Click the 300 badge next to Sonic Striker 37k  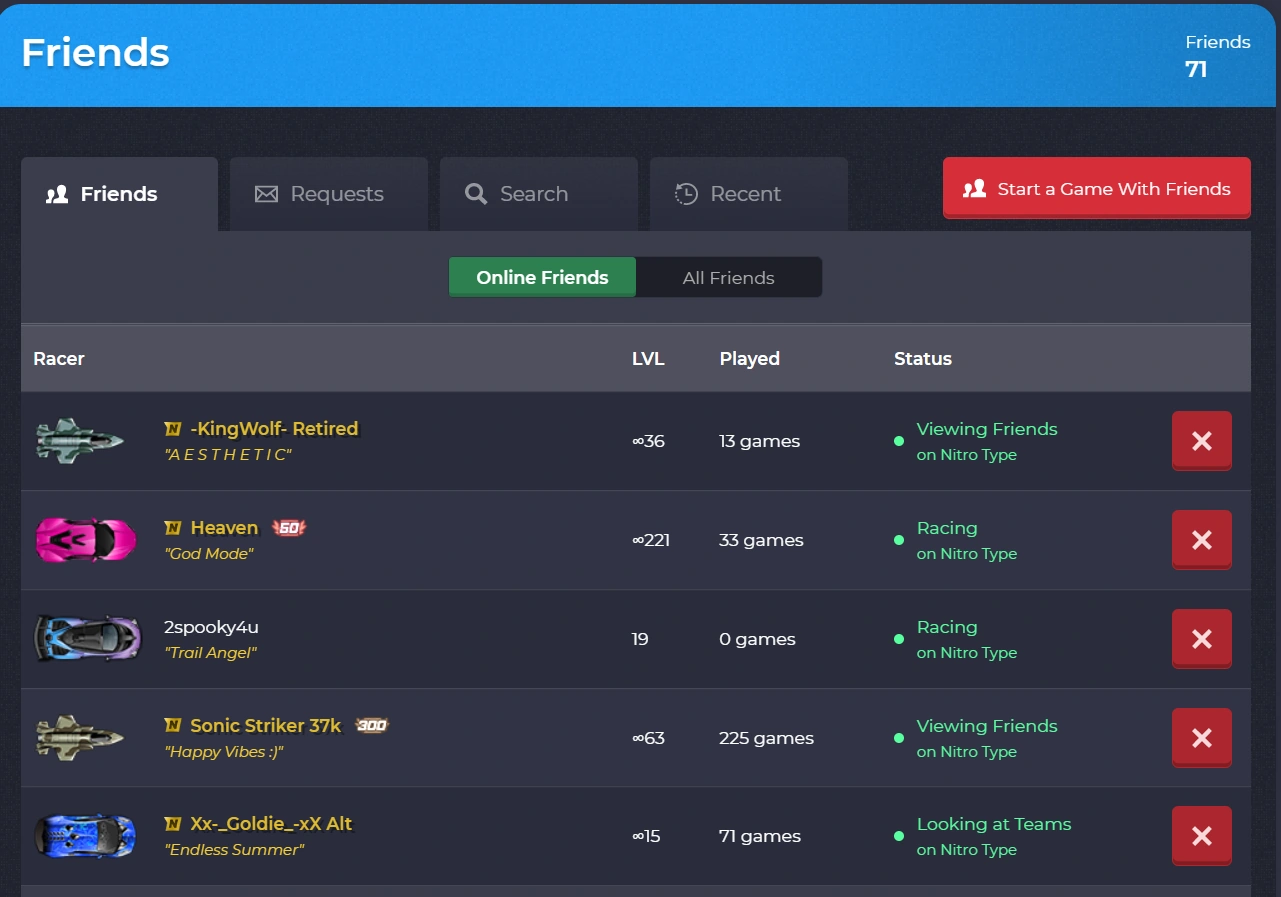pyautogui.click(x=372, y=726)
